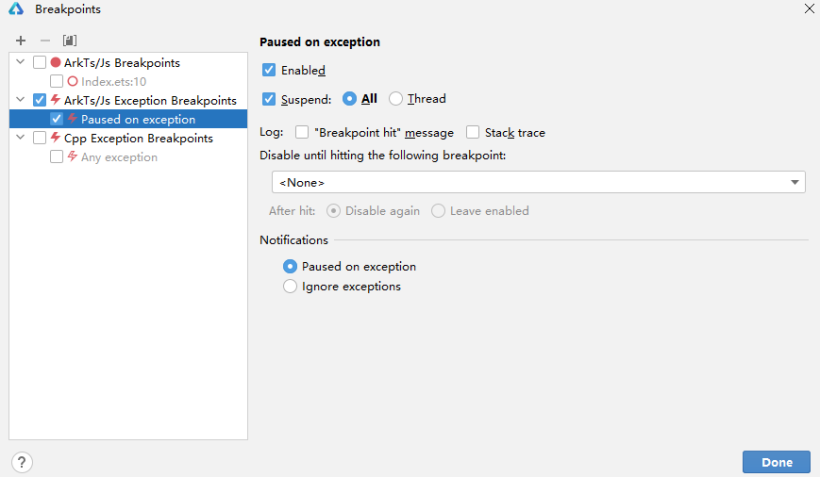Open the <None> breakpoint dropdown
This screenshot has height=477, width=820.
pos(538,182)
